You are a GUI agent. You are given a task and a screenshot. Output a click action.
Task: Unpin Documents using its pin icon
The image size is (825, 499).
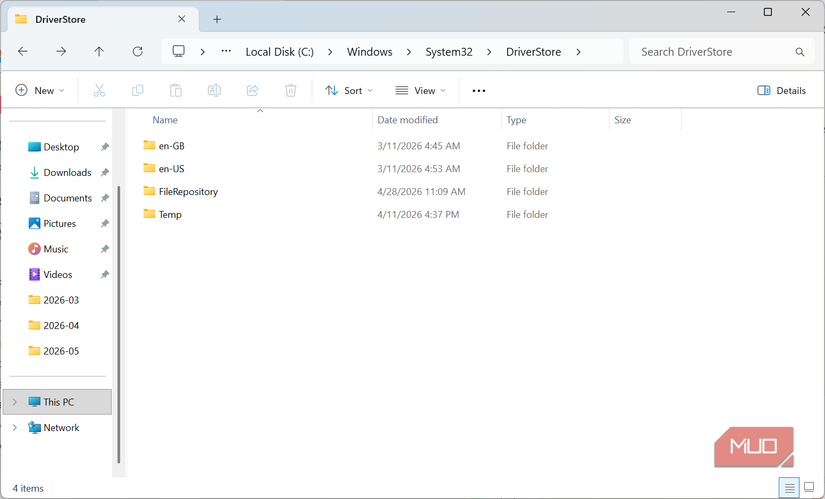[105, 198]
